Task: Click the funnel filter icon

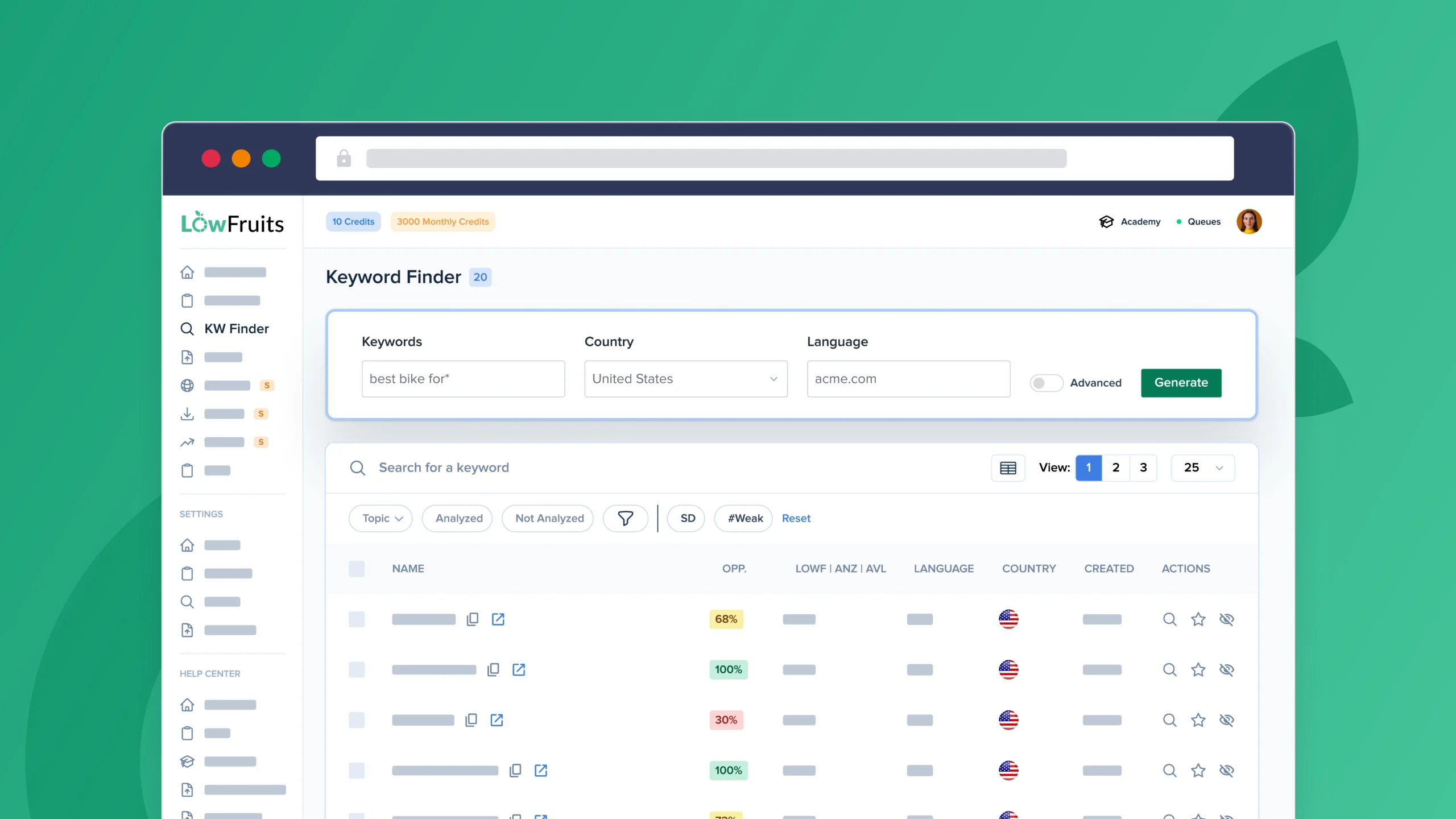Action: click(625, 518)
